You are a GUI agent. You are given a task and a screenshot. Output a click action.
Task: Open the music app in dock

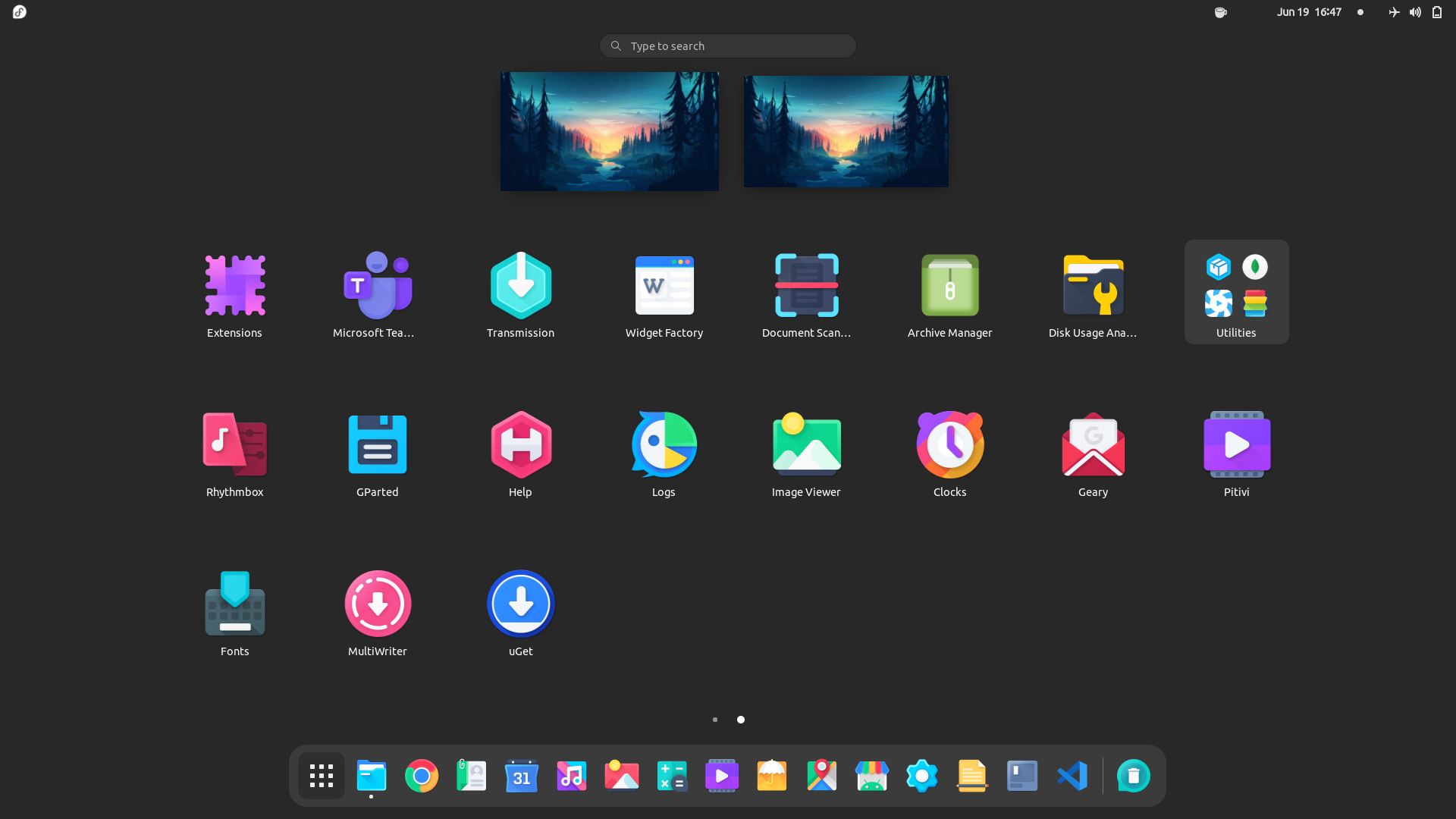[572, 776]
